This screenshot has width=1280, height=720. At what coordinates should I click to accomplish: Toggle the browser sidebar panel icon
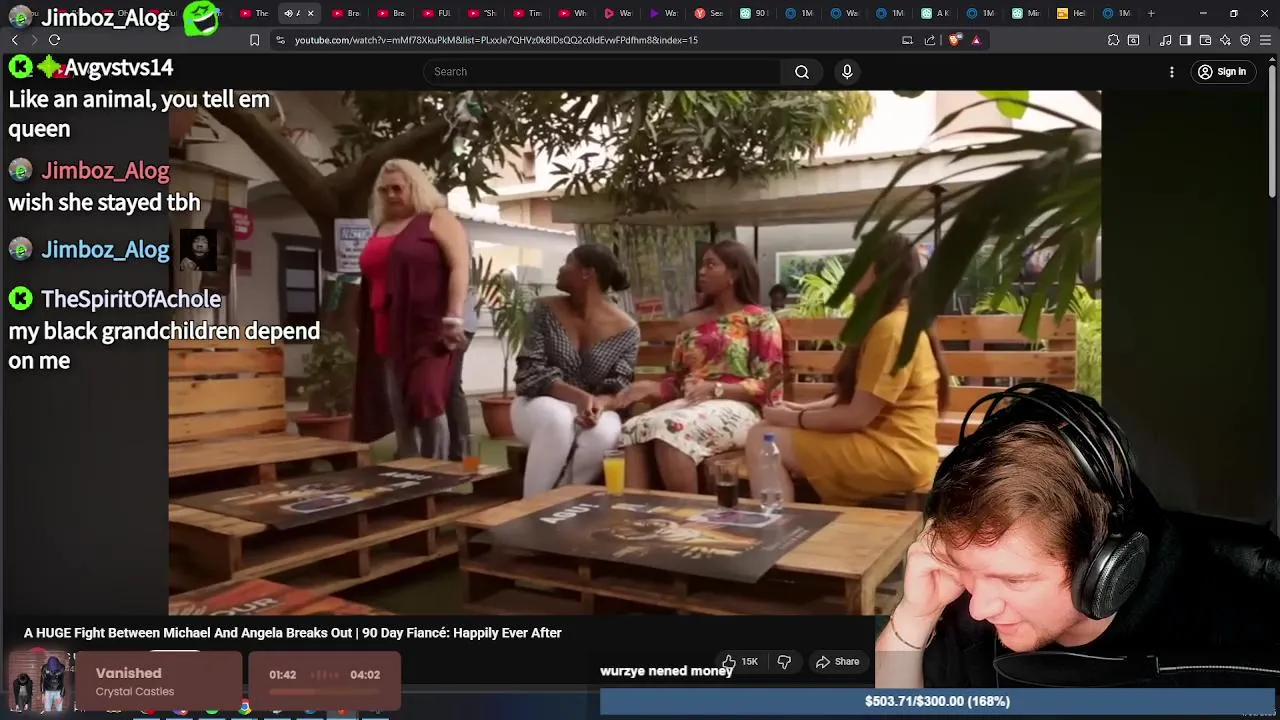[1185, 40]
